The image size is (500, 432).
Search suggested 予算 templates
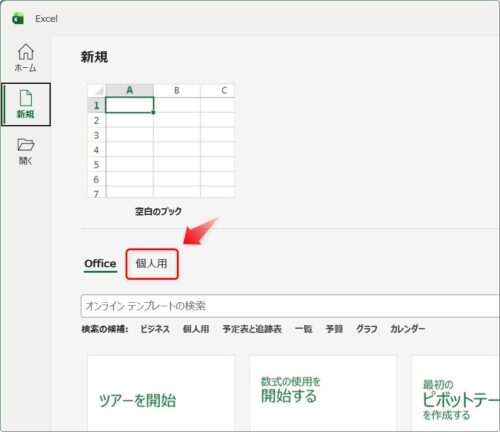click(x=334, y=329)
